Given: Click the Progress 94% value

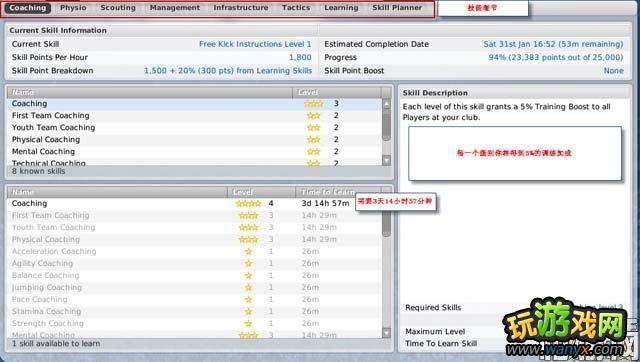Looking at the screenshot, I should 556,58.
